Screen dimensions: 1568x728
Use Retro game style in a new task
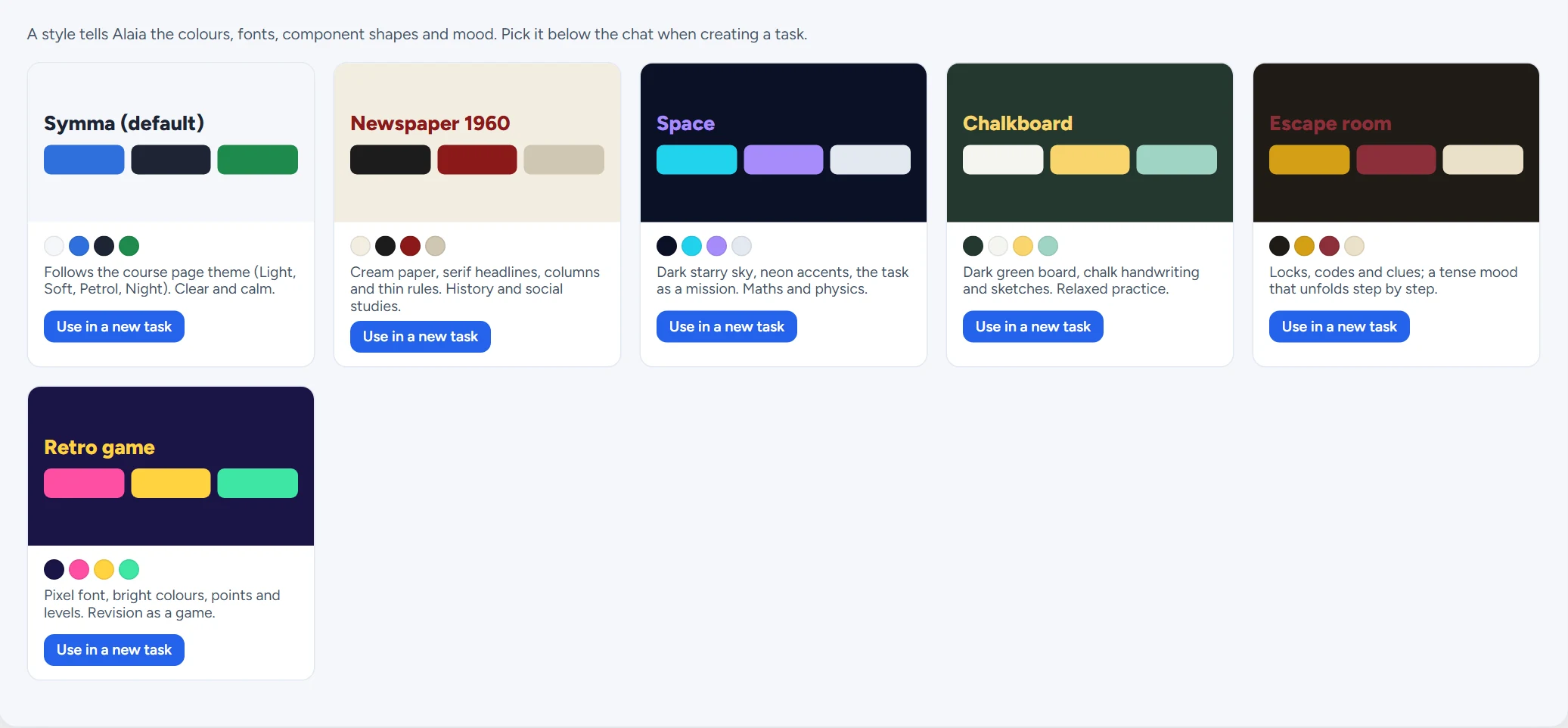(x=114, y=650)
